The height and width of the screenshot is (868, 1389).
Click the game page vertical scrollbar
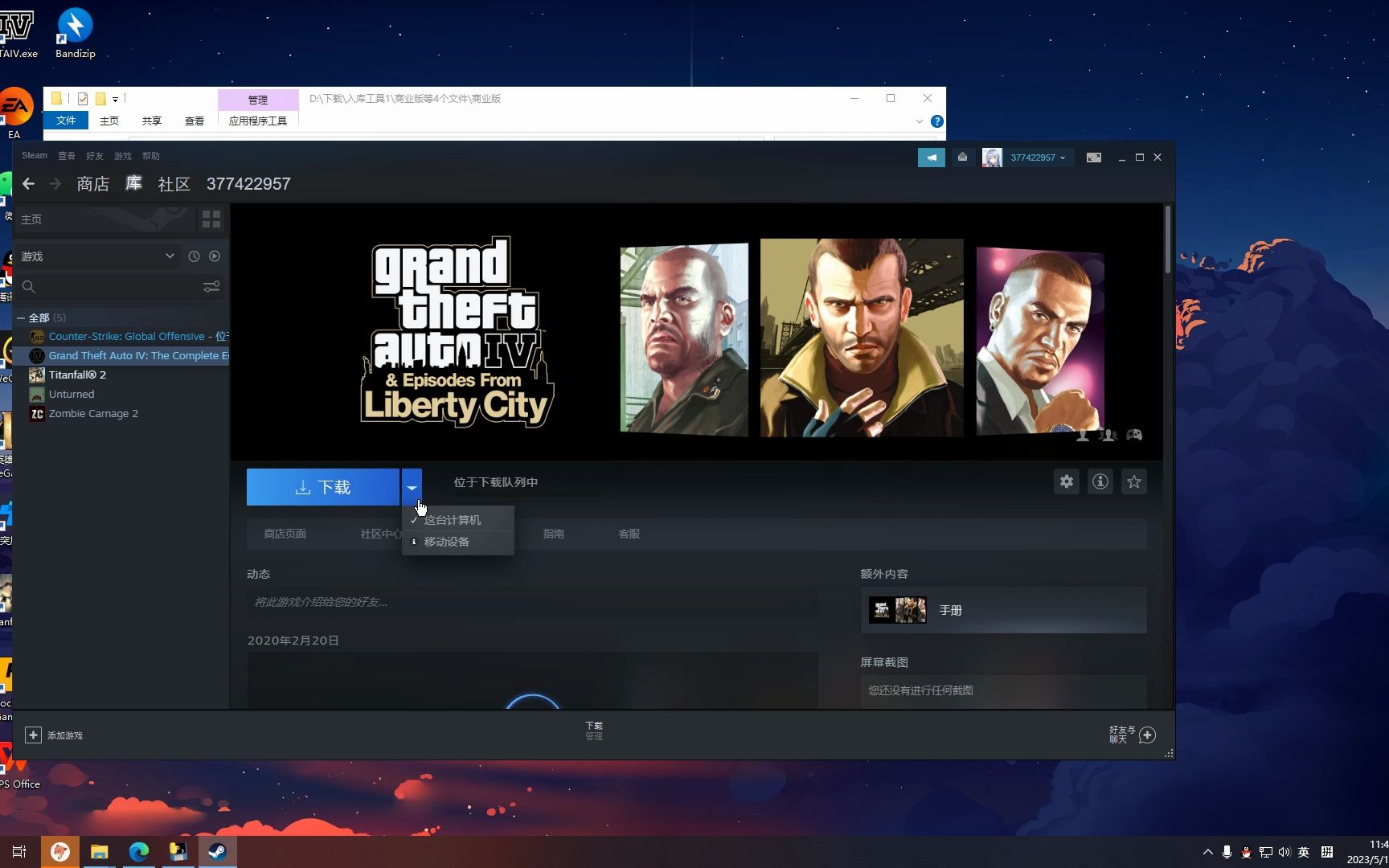point(1168,240)
